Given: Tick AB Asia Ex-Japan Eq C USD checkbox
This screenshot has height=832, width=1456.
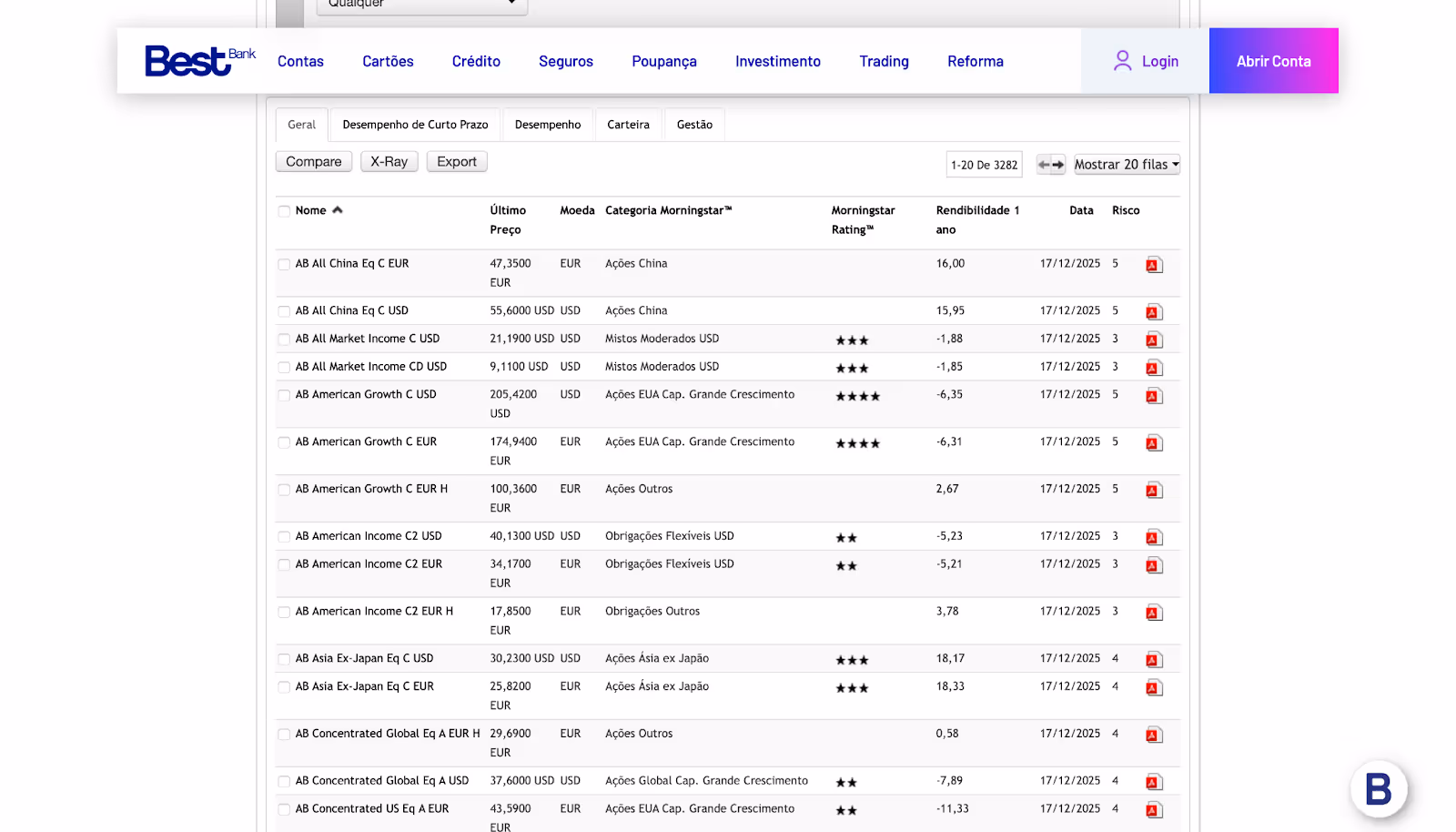Looking at the screenshot, I should pos(284,659).
